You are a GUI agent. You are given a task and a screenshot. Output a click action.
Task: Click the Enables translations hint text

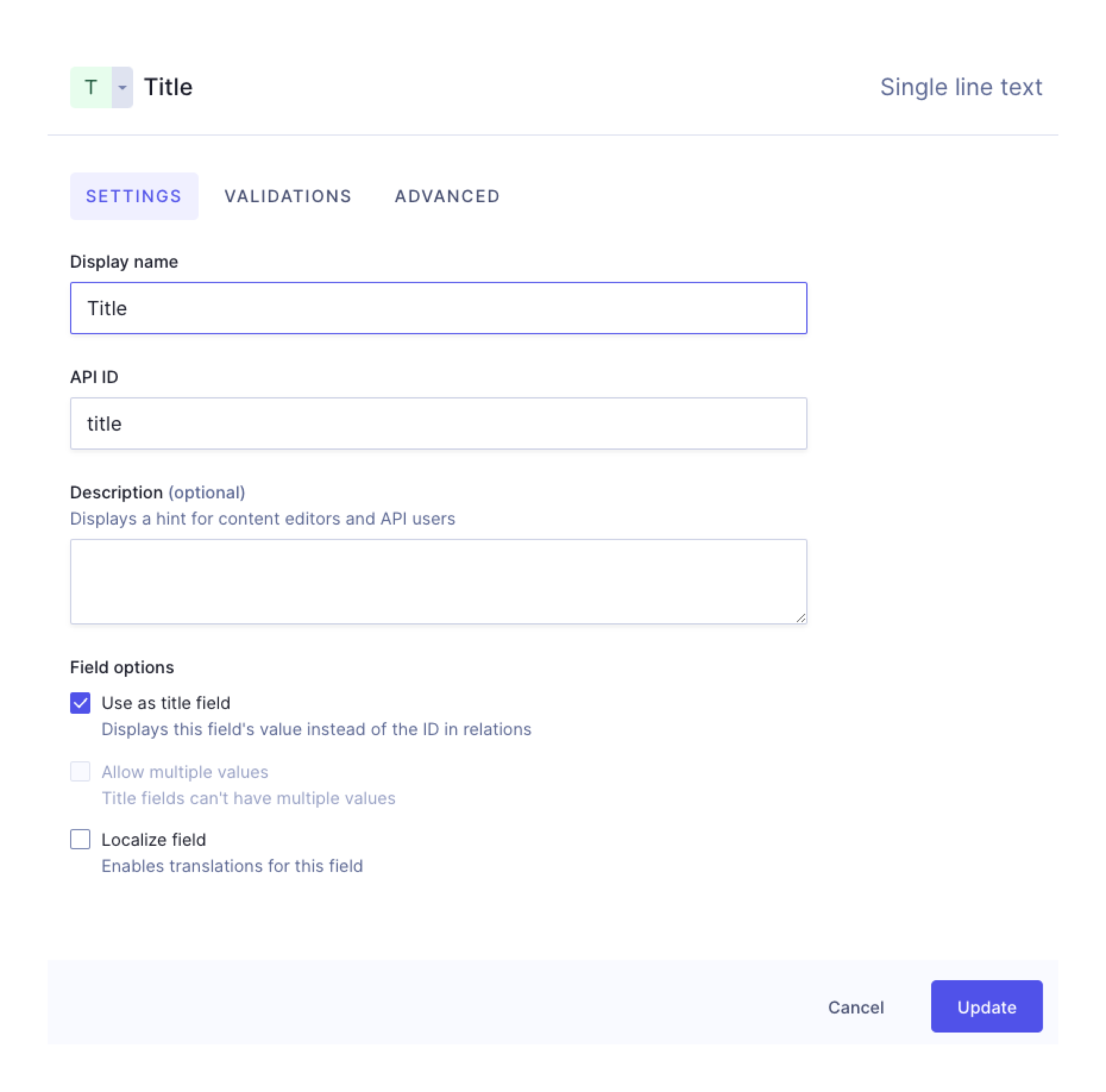232,866
